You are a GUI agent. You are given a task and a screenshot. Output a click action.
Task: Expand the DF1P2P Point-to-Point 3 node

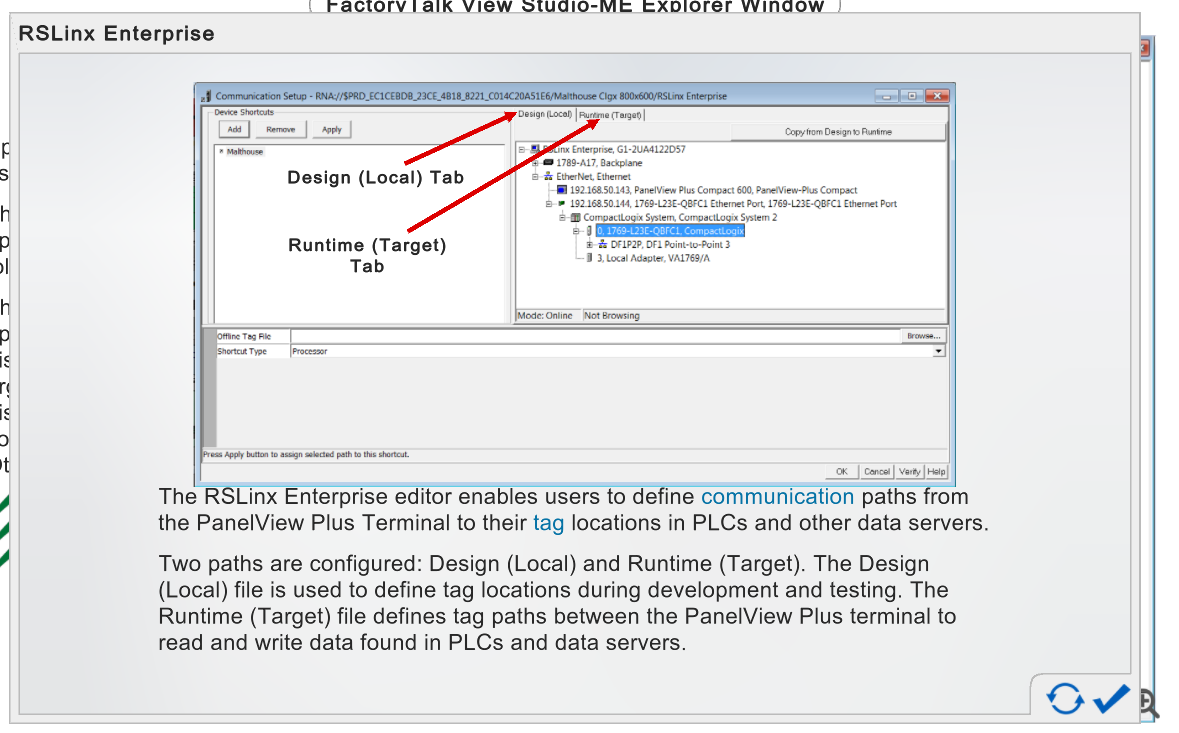[590, 244]
